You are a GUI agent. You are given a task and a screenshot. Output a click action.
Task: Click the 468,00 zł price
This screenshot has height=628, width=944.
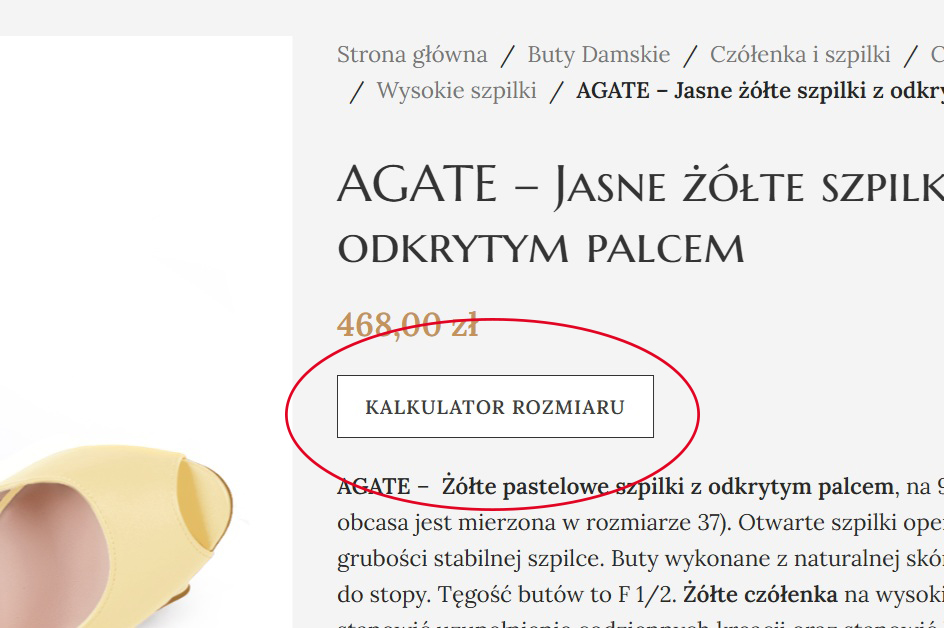click(408, 325)
